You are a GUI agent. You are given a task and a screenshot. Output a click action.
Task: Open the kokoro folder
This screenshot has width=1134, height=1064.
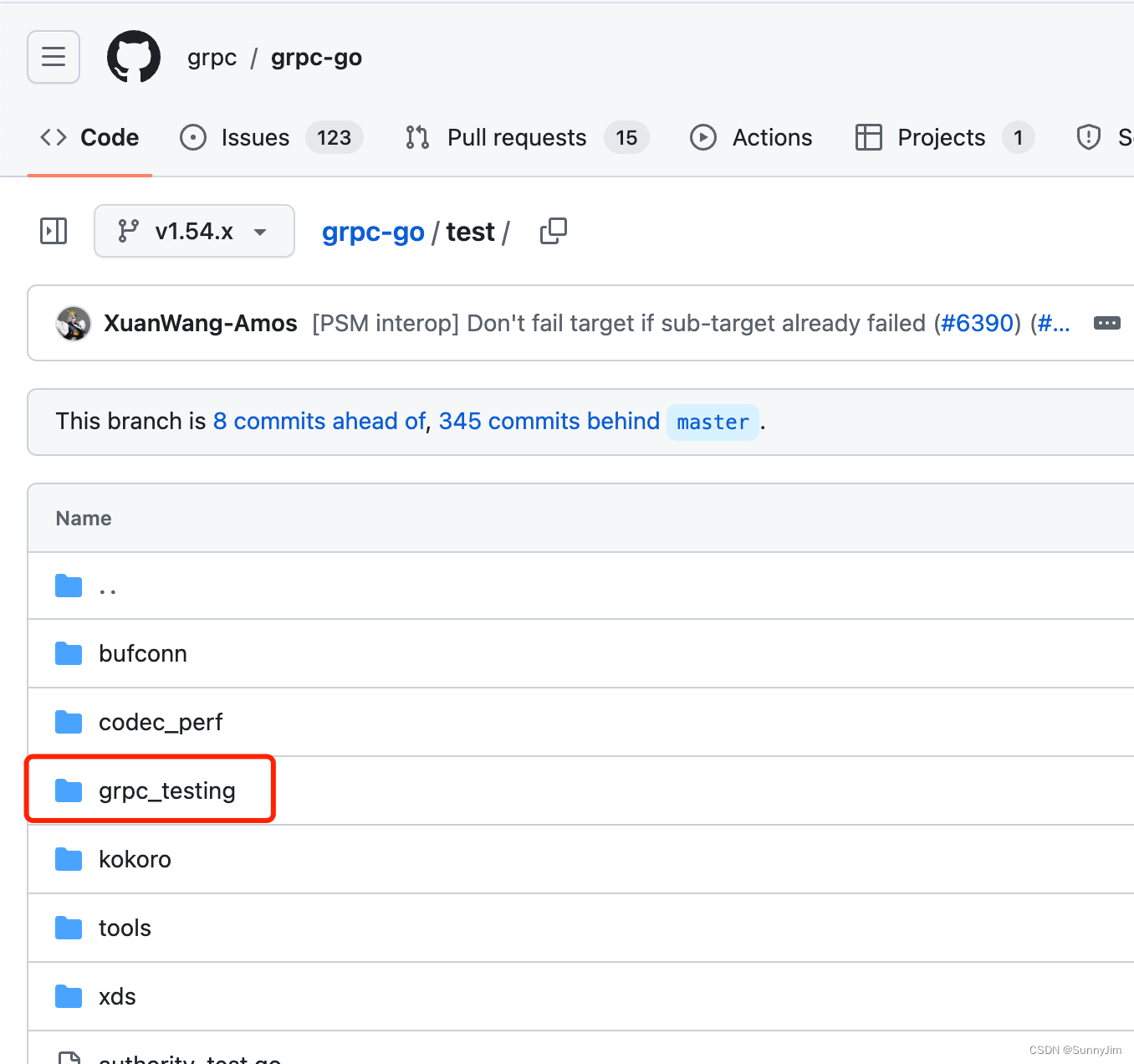(135, 859)
